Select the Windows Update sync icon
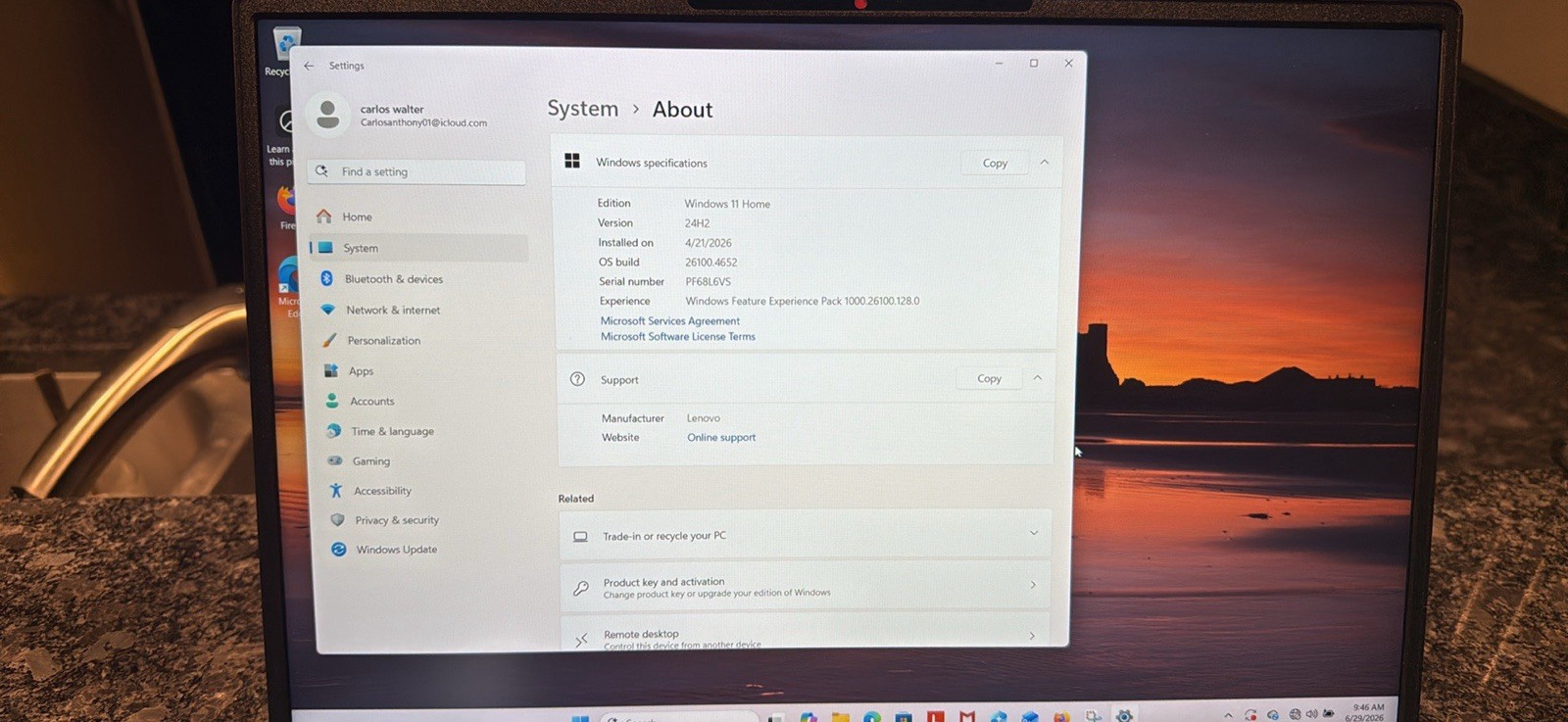The width and height of the screenshot is (1568, 722). point(339,550)
